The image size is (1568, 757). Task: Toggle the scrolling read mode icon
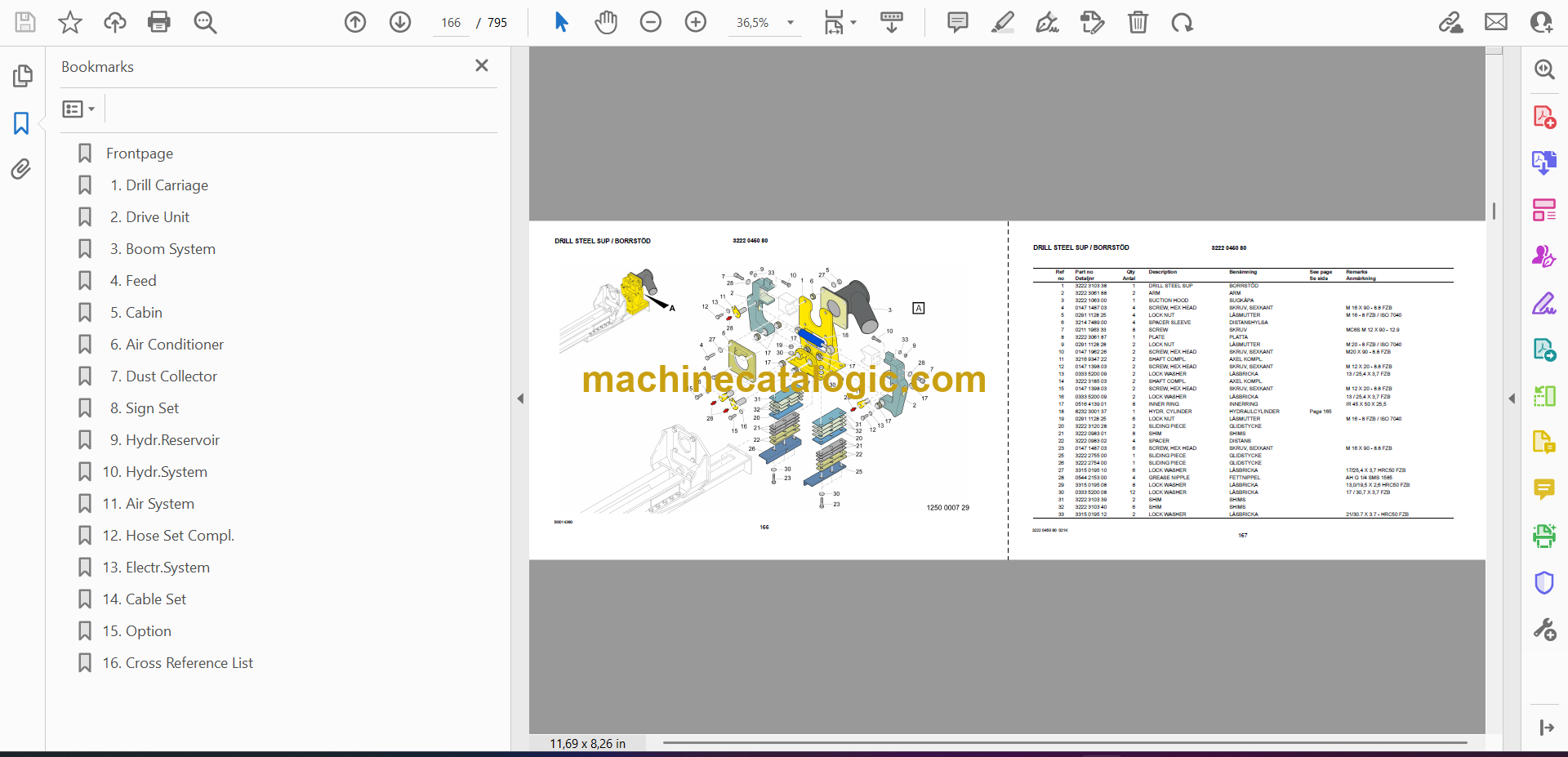[x=892, y=22]
